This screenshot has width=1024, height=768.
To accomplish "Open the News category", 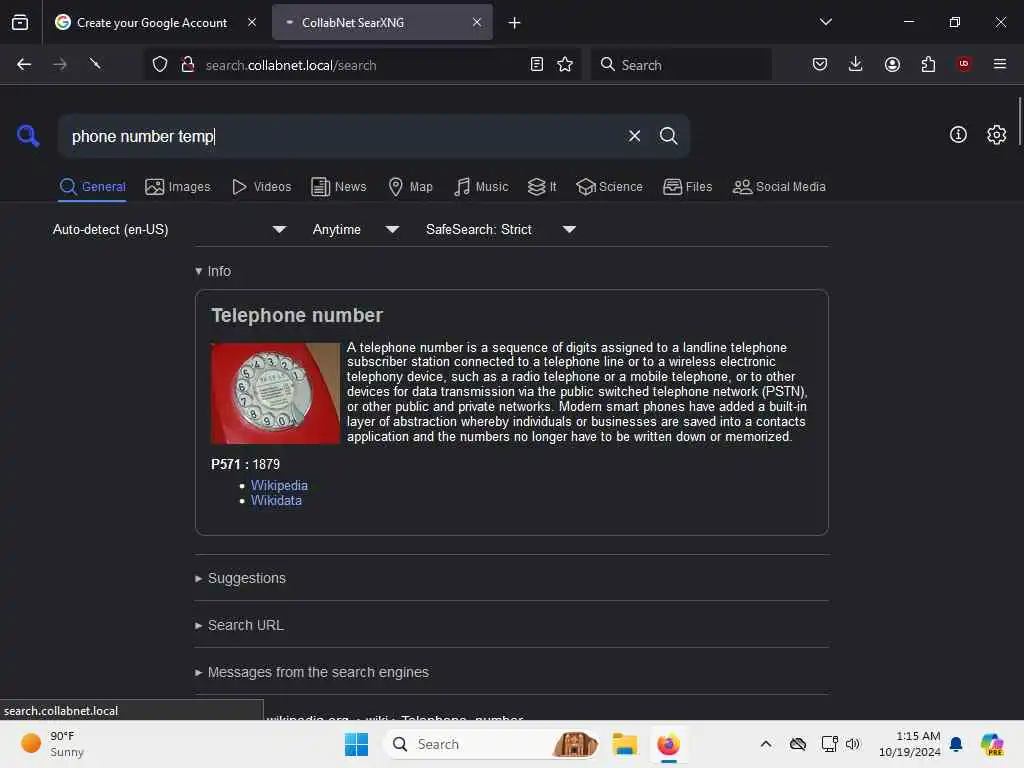I will click(339, 187).
